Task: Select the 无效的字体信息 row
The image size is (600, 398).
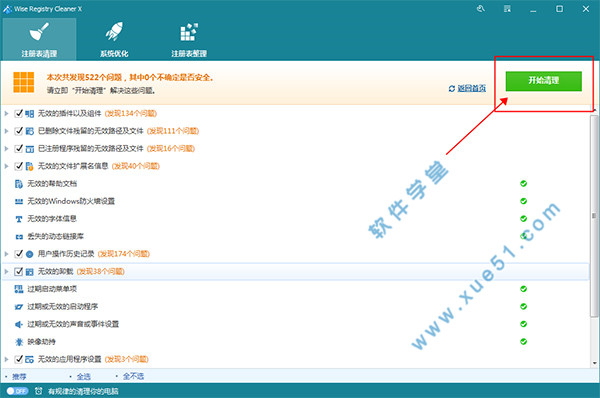Action: point(295,219)
